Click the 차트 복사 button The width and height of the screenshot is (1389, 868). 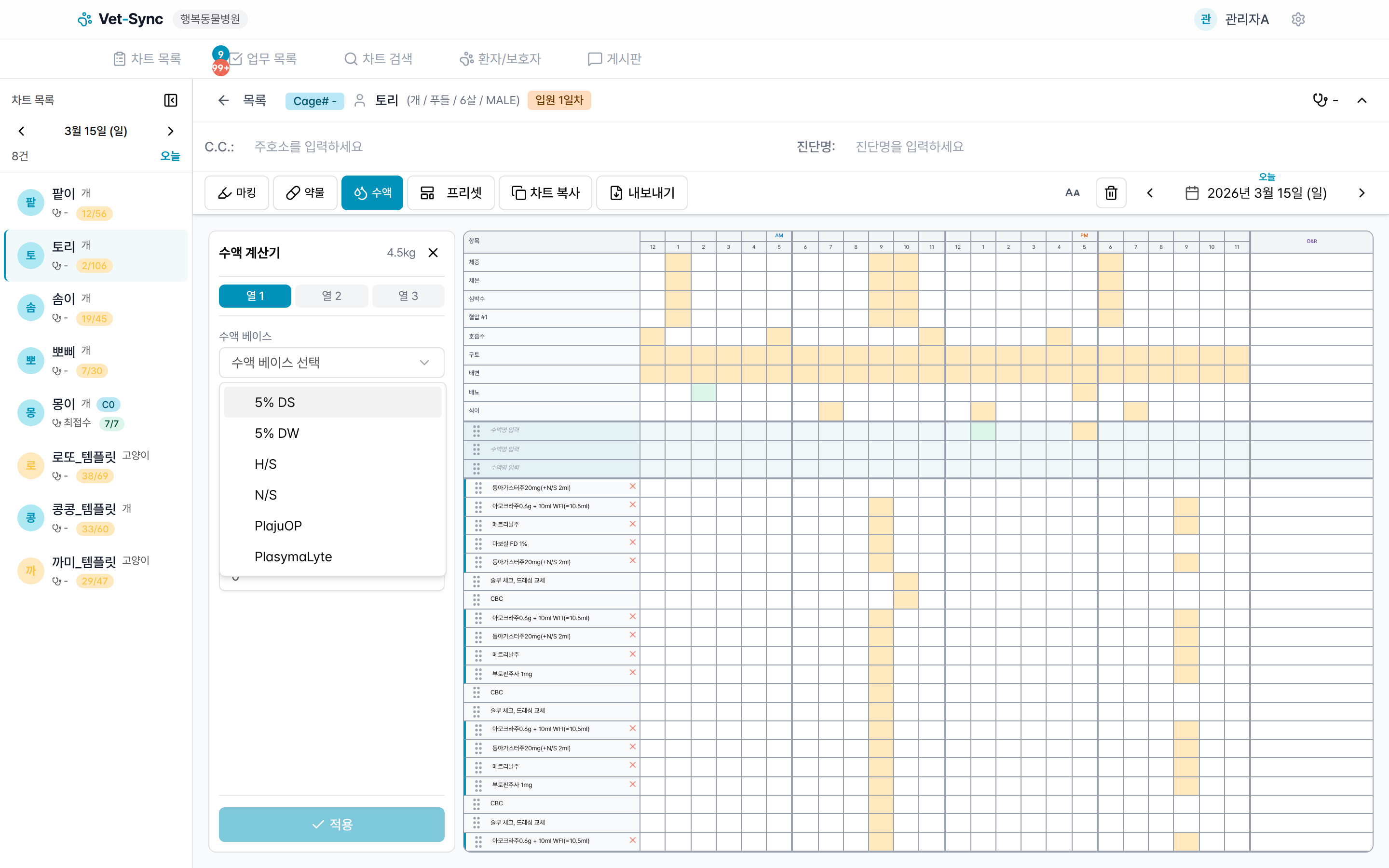tap(545, 193)
